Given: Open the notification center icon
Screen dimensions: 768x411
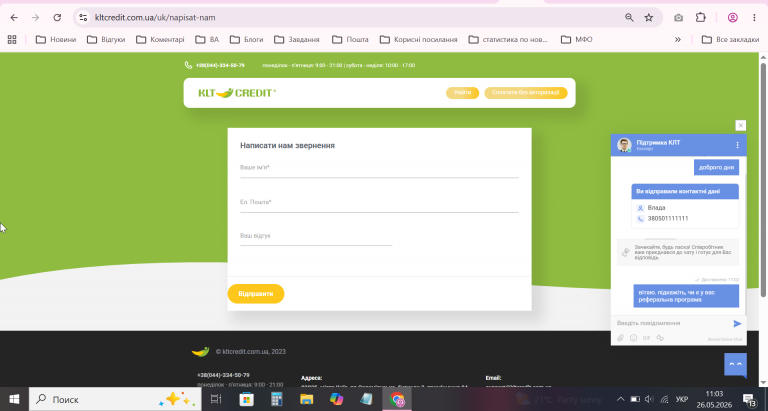Looking at the screenshot, I should coord(749,399).
